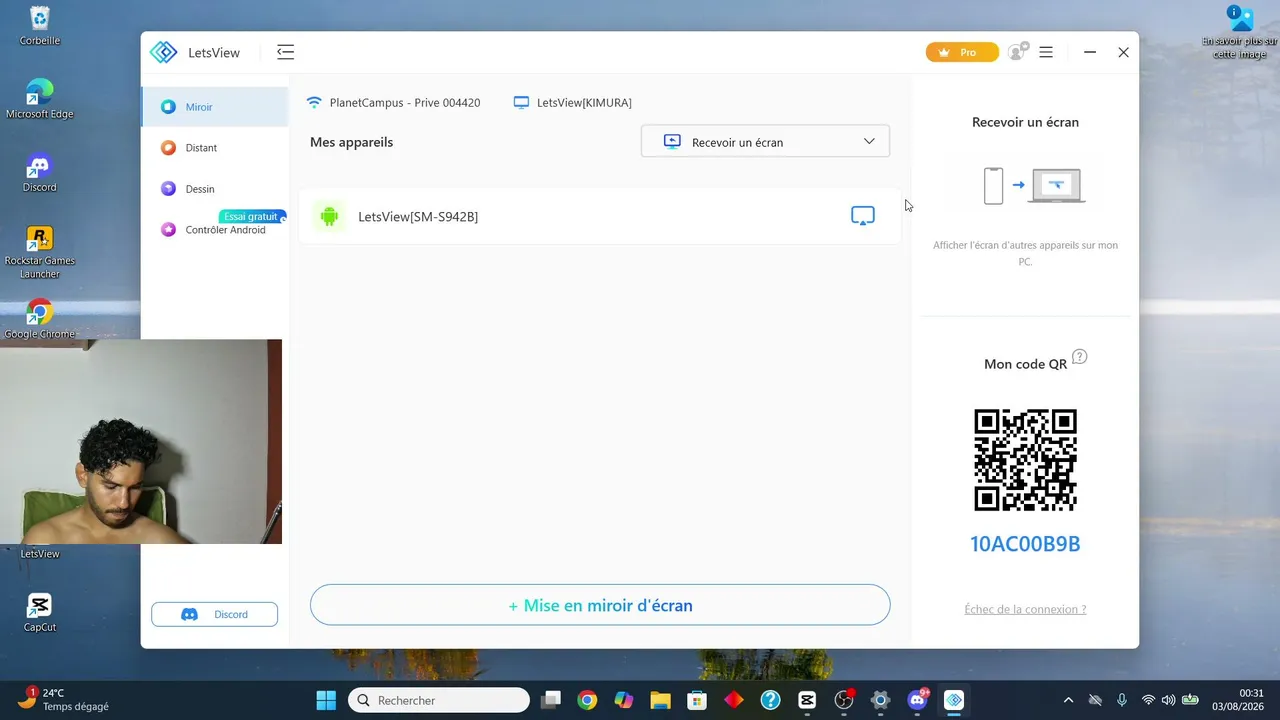The height and width of the screenshot is (720, 1280).
Task: Click the Mon code QR label
Action: click(1025, 364)
